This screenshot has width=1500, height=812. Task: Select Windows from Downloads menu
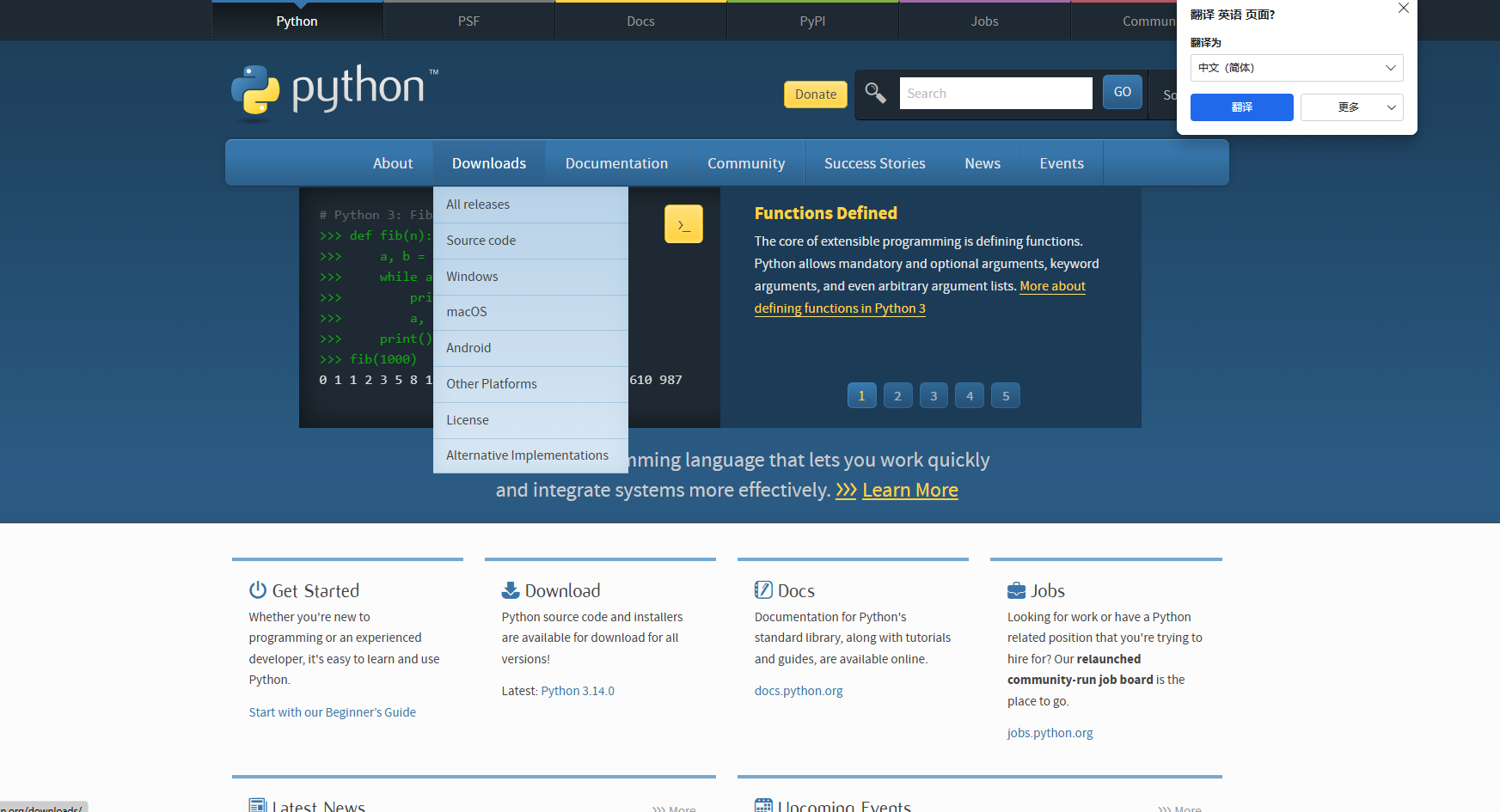(x=472, y=277)
